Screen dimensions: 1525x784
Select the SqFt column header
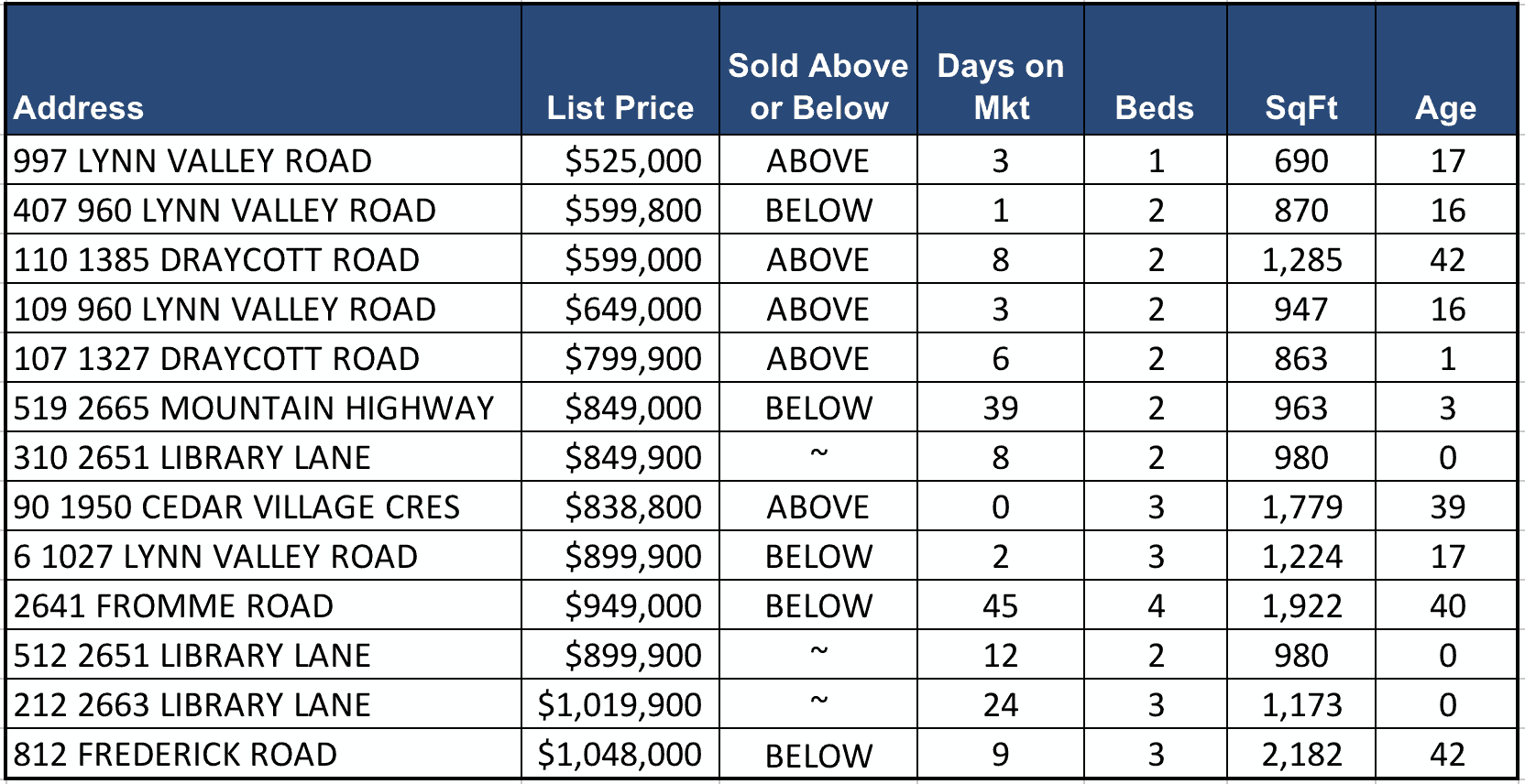pyautogui.click(x=1300, y=108)
